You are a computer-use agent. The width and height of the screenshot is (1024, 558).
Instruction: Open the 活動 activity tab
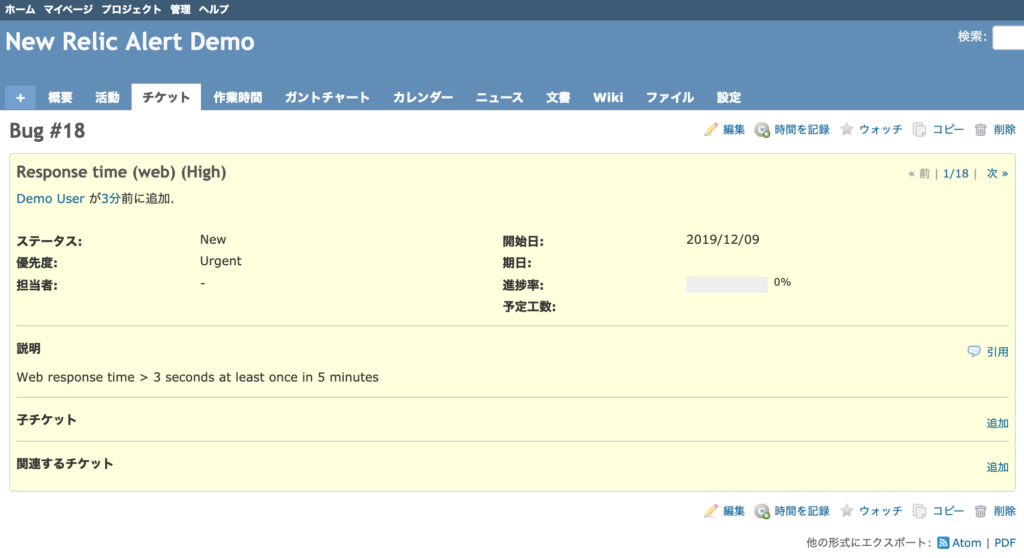(x=107, y=97)
